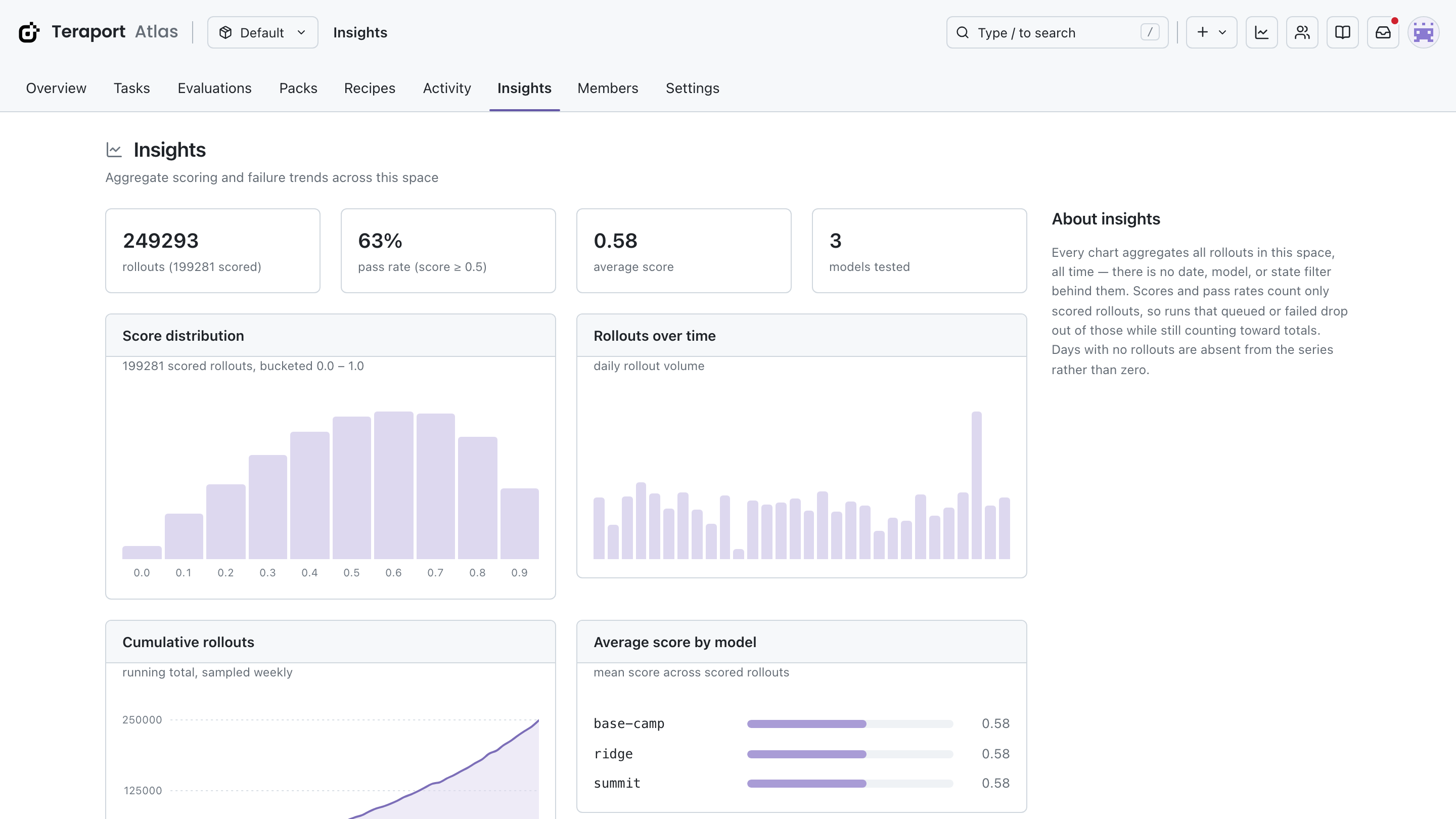Click the base-camp score progress bar

(849, 723)
